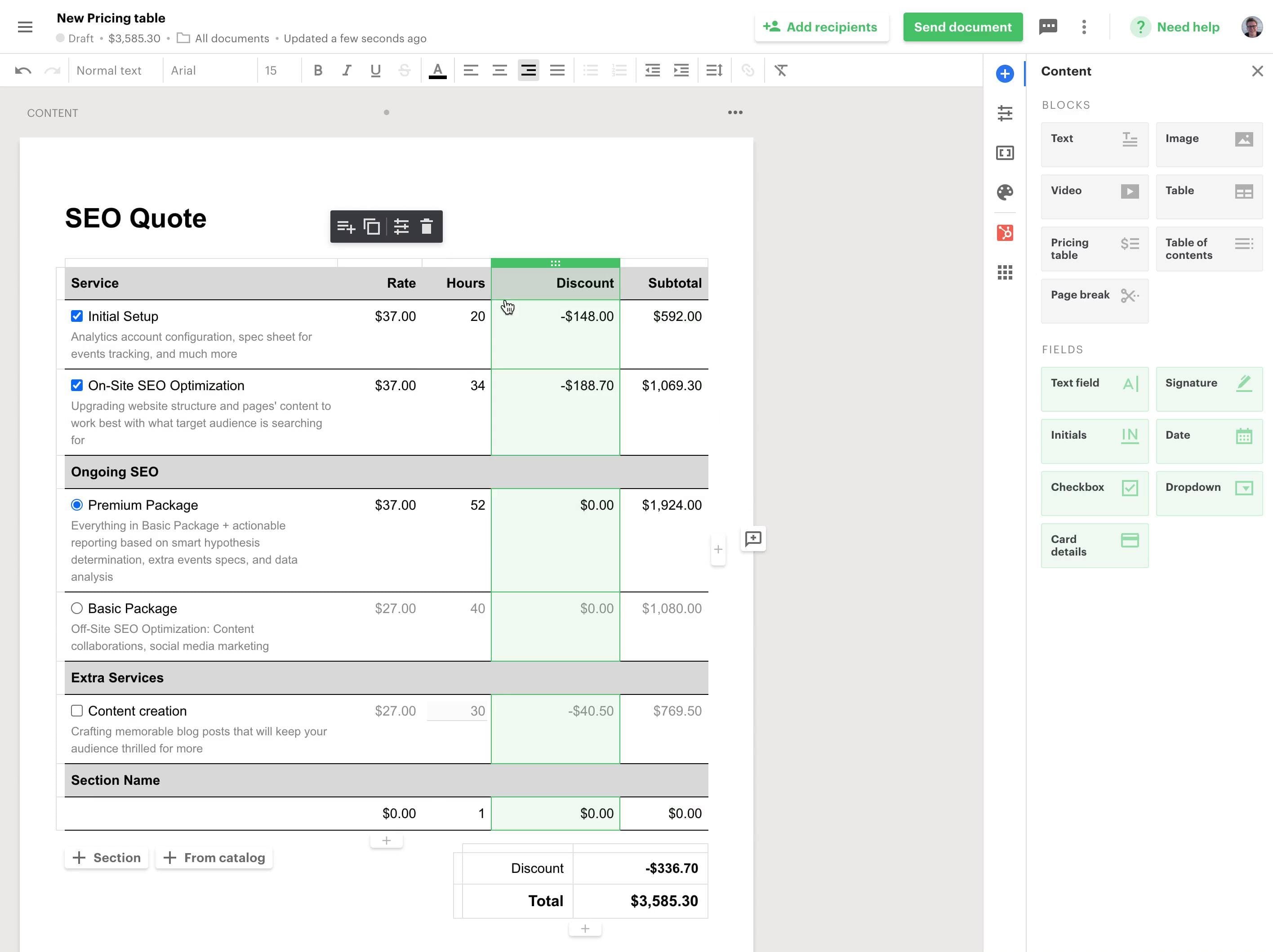The height and width of the screenshot is (952, 1273).
Task: Uncheck On-Site SEO Optimization checkbox
Action: (76, 385)
